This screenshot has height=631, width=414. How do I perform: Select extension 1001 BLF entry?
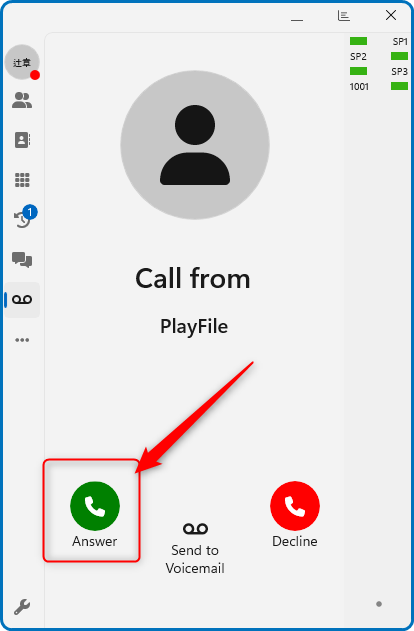point(359,87)
